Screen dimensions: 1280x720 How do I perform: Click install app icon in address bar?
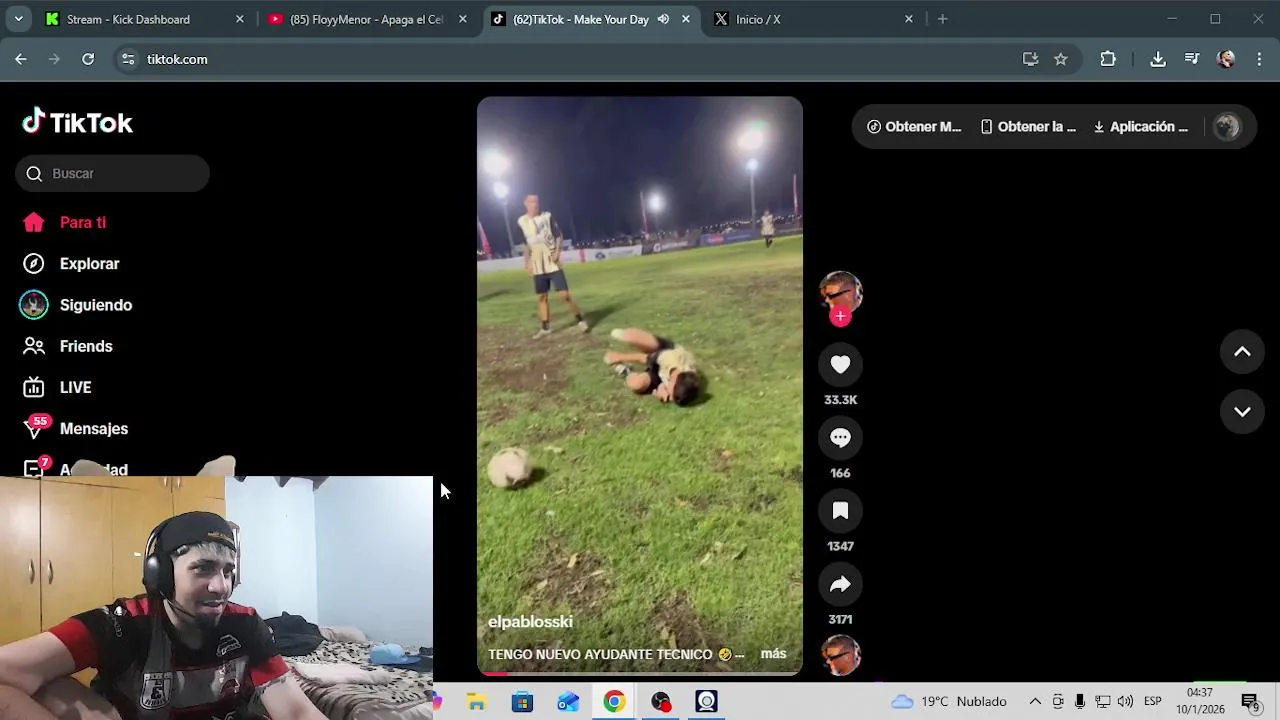(x=1030, y=59)
